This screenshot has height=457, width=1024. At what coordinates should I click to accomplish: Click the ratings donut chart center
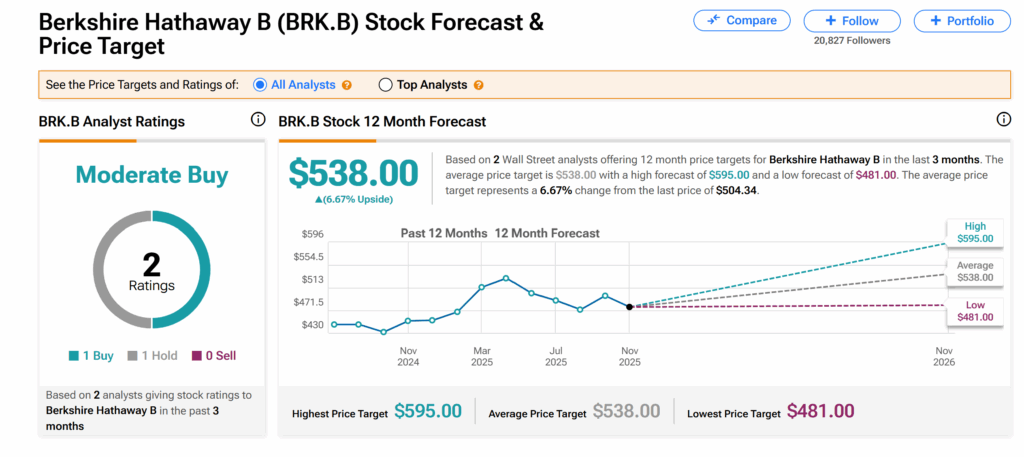[152, 270]
